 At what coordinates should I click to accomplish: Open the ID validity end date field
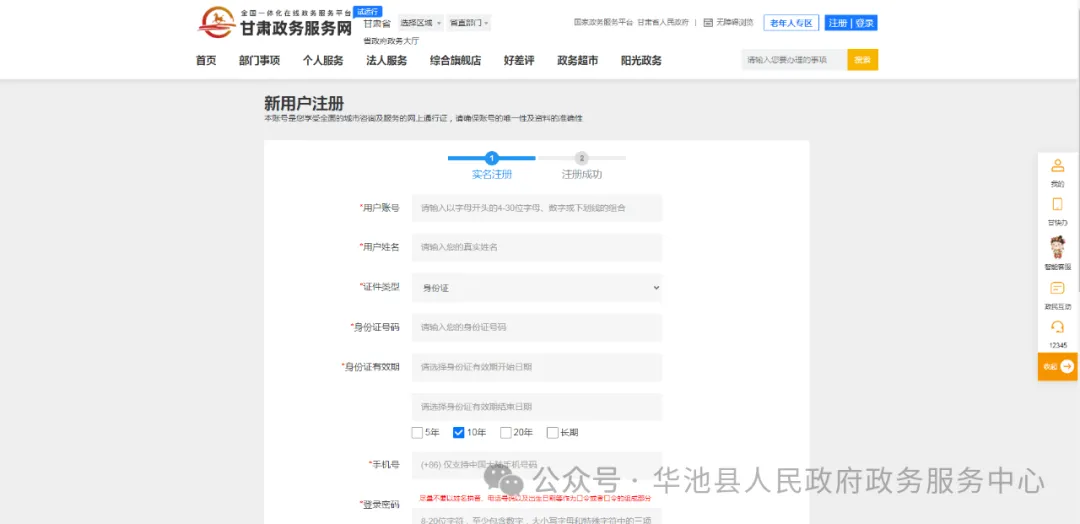pos(537,407)
